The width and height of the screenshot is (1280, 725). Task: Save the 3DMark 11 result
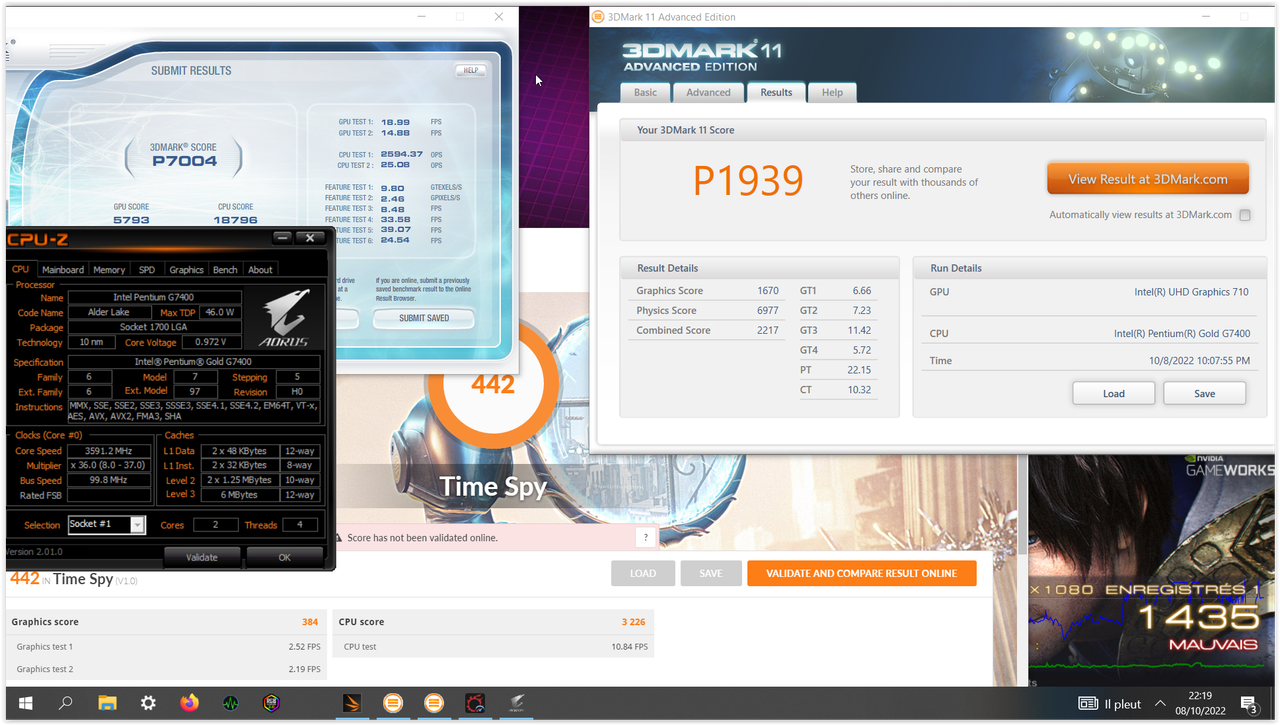1205,393
